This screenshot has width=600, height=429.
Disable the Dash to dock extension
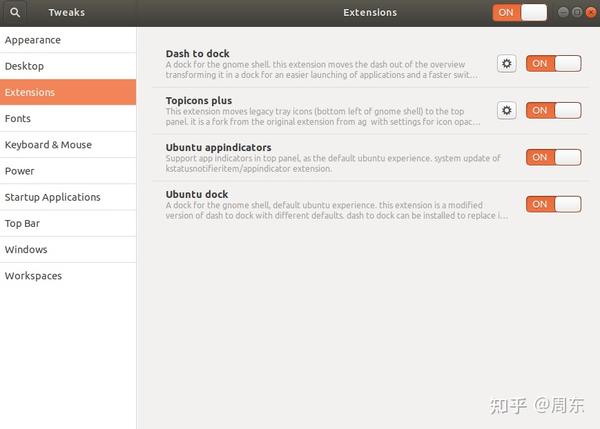point(553,63)
